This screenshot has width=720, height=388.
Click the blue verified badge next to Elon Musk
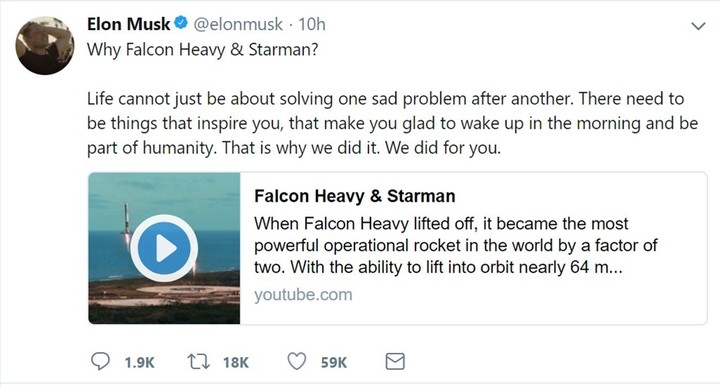181,22
